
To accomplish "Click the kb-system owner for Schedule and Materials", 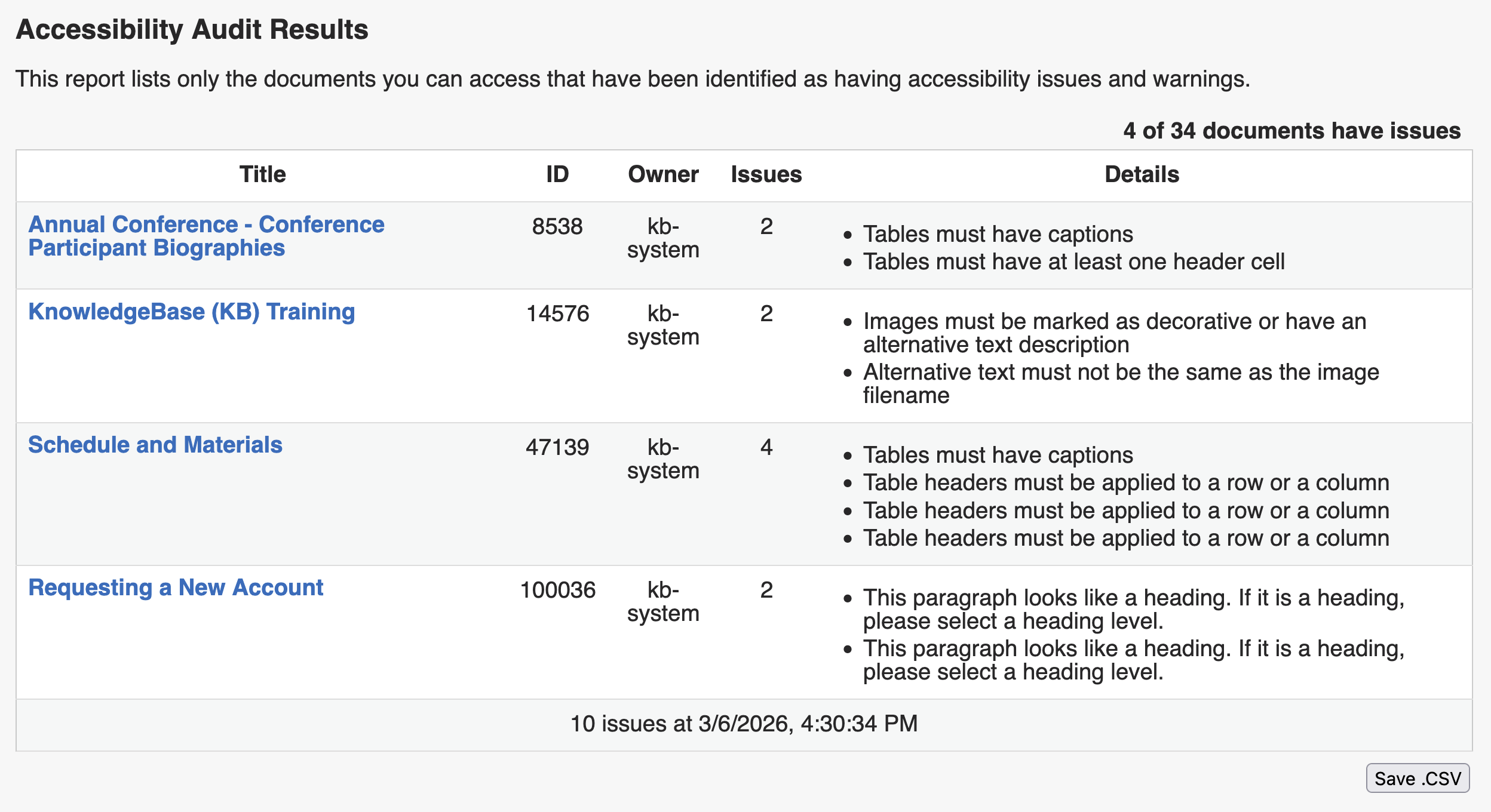I will coord(663,457).
